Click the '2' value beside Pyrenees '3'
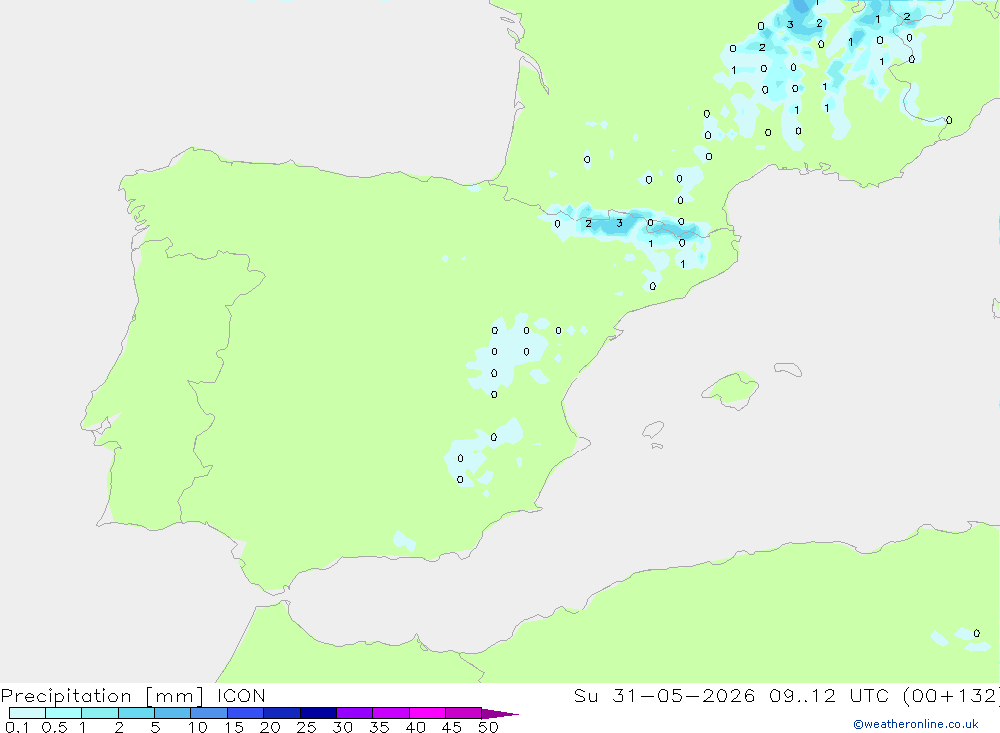This screenshot has height=733, width=1000. 588,223
